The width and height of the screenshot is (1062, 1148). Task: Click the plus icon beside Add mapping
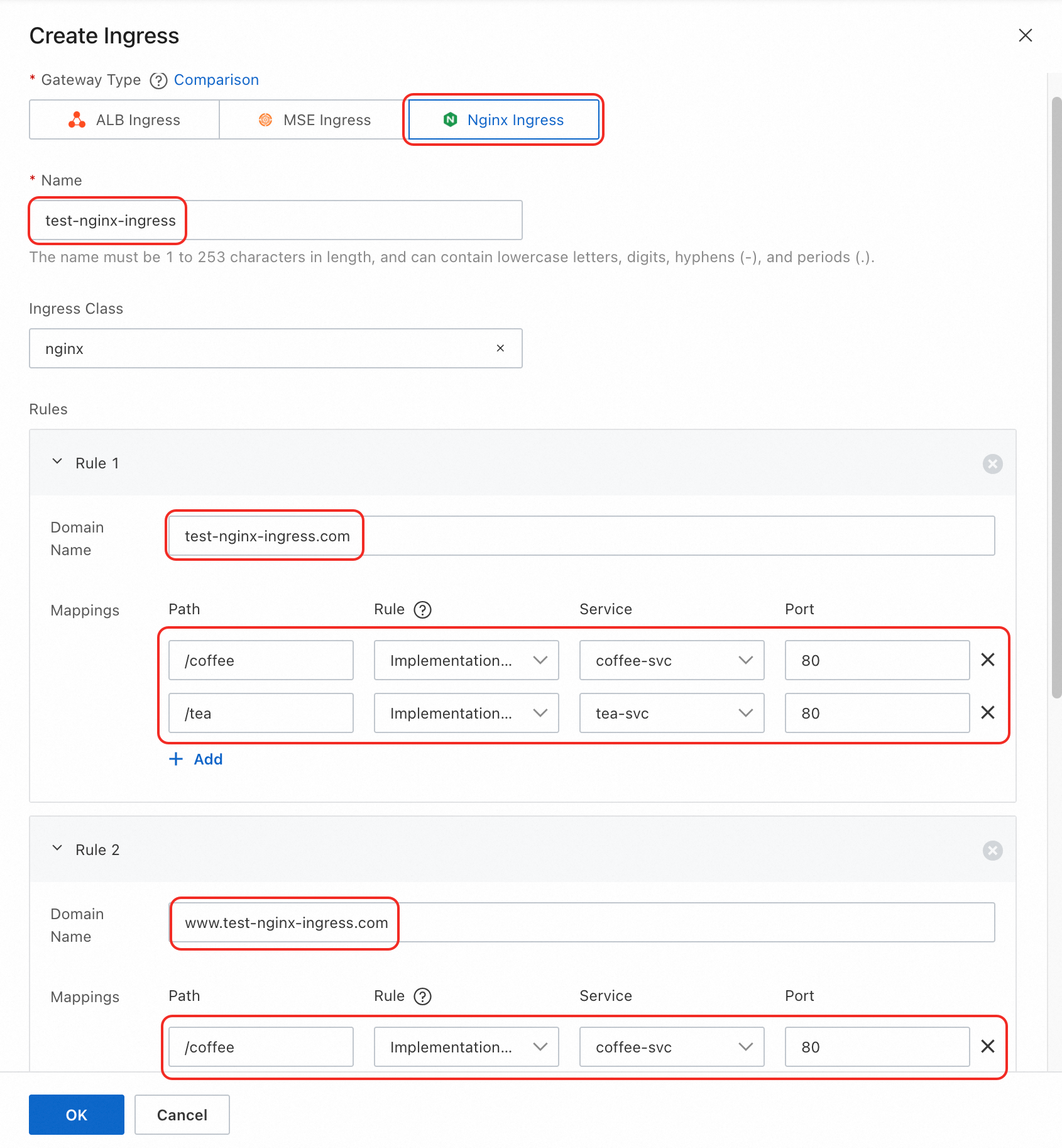click(176, 759)
